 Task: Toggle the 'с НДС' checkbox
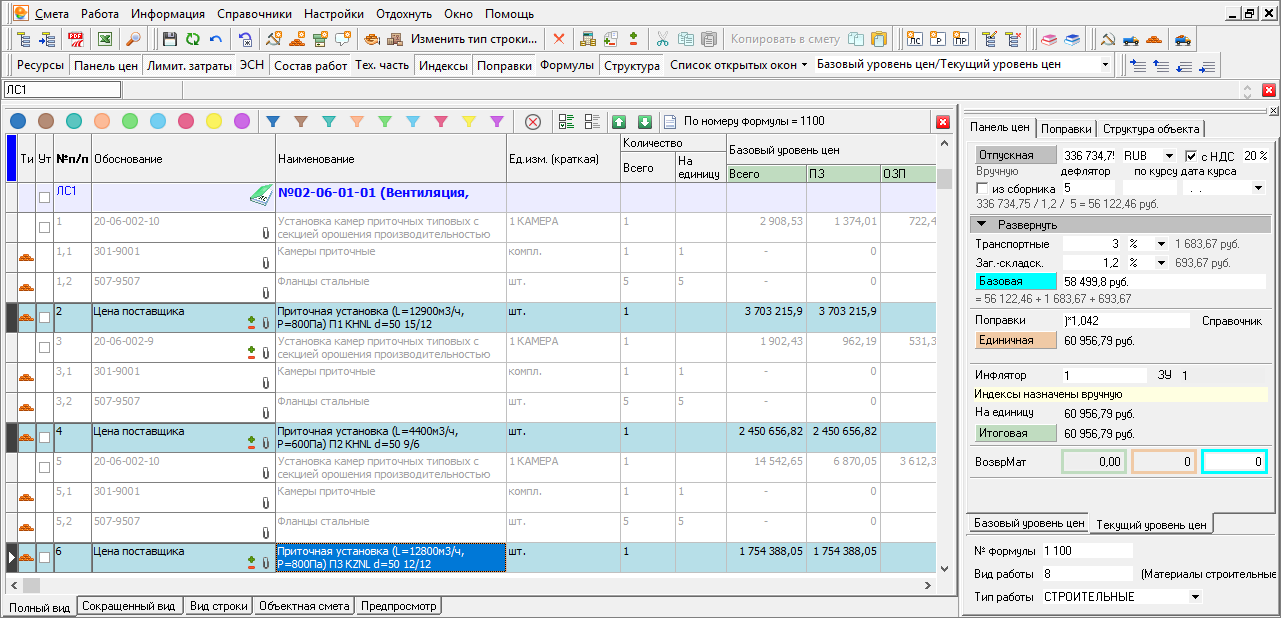coord(1191,156)
